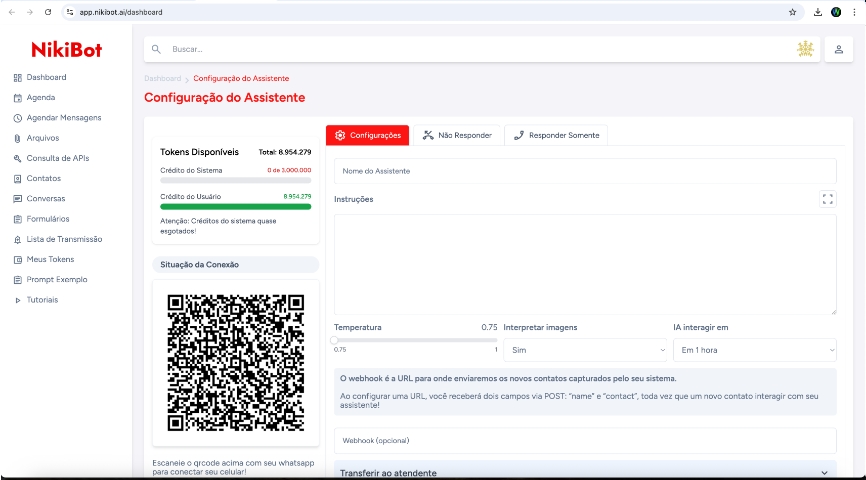Image resolution: width=866 pixels, height=480 pixels.
Task: Click the Agendar Mensagens clock icon
Action: tap(17, 118)
